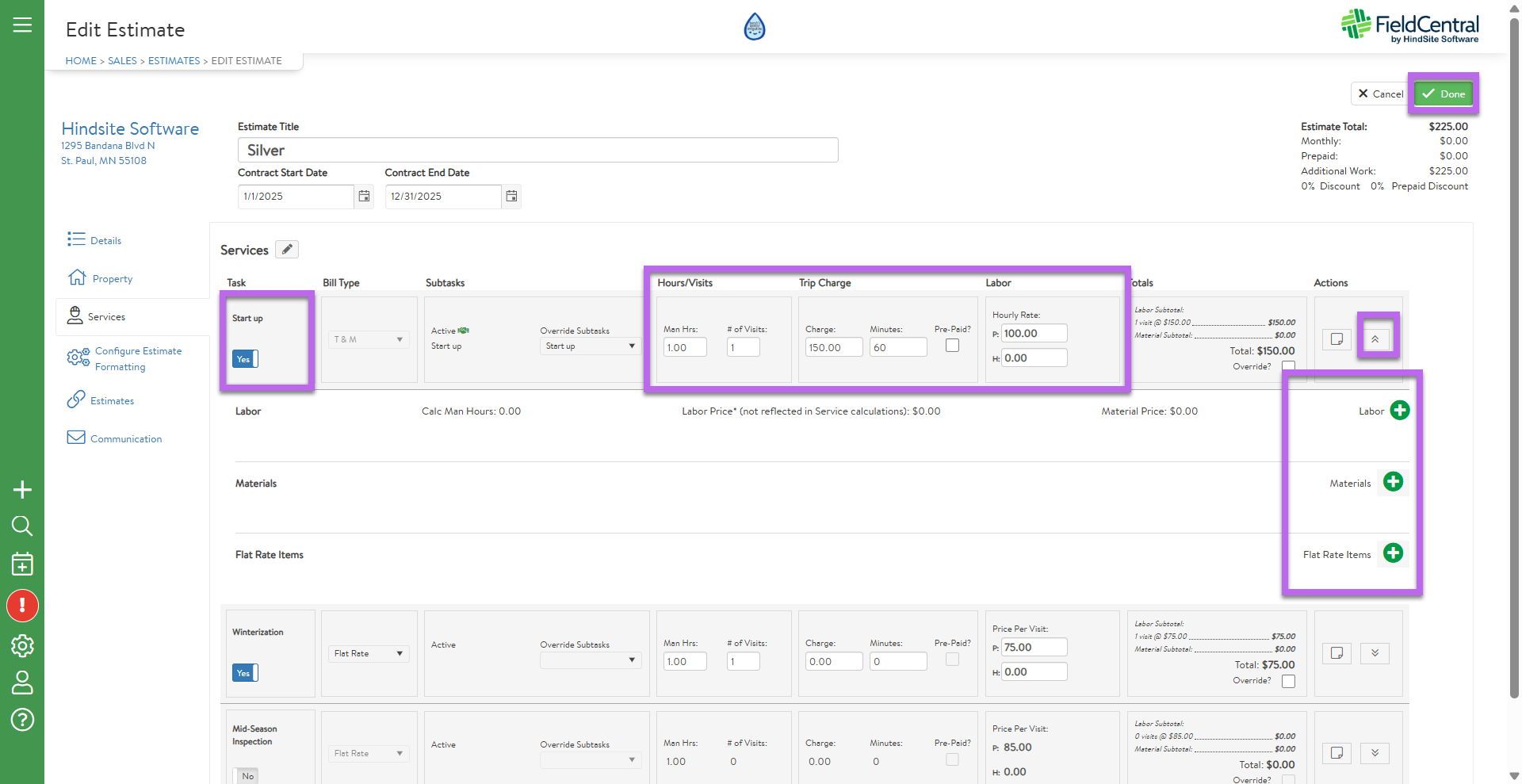Collapse the Start up task details
The image size is (1522, 784).
click(1375, 339)
